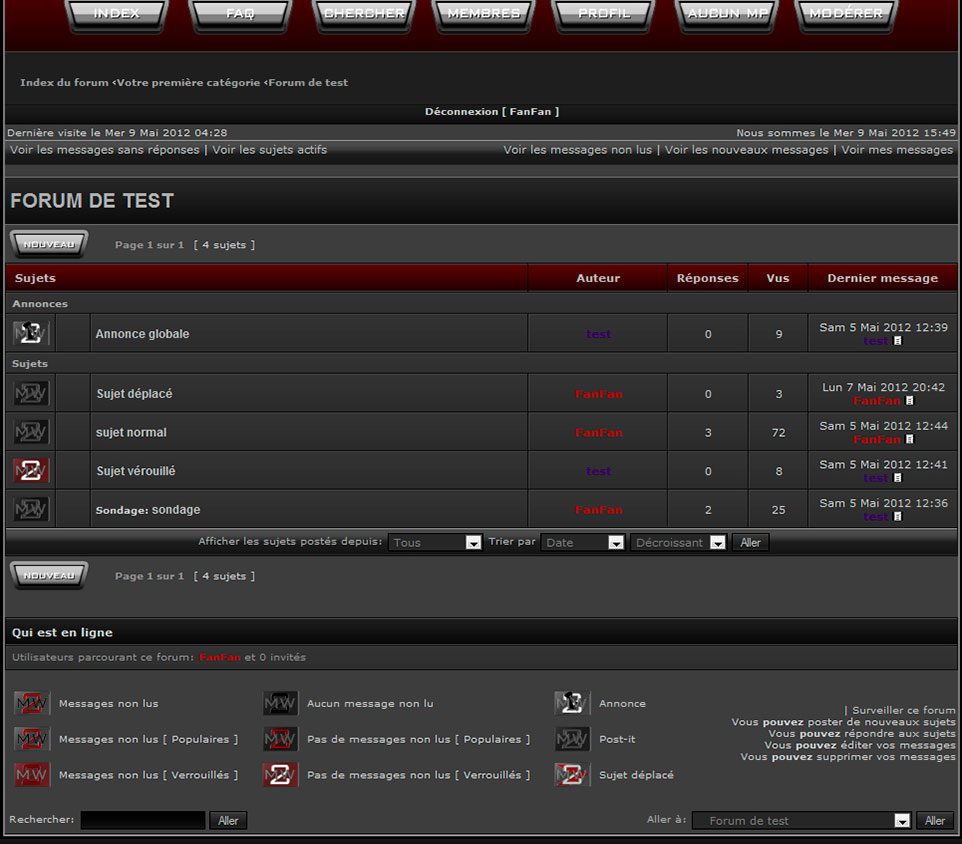Viewport: 962px width, 844px height.
Task: Open the Décroissant sort order dropdown
Action: [x=678, y=542]
